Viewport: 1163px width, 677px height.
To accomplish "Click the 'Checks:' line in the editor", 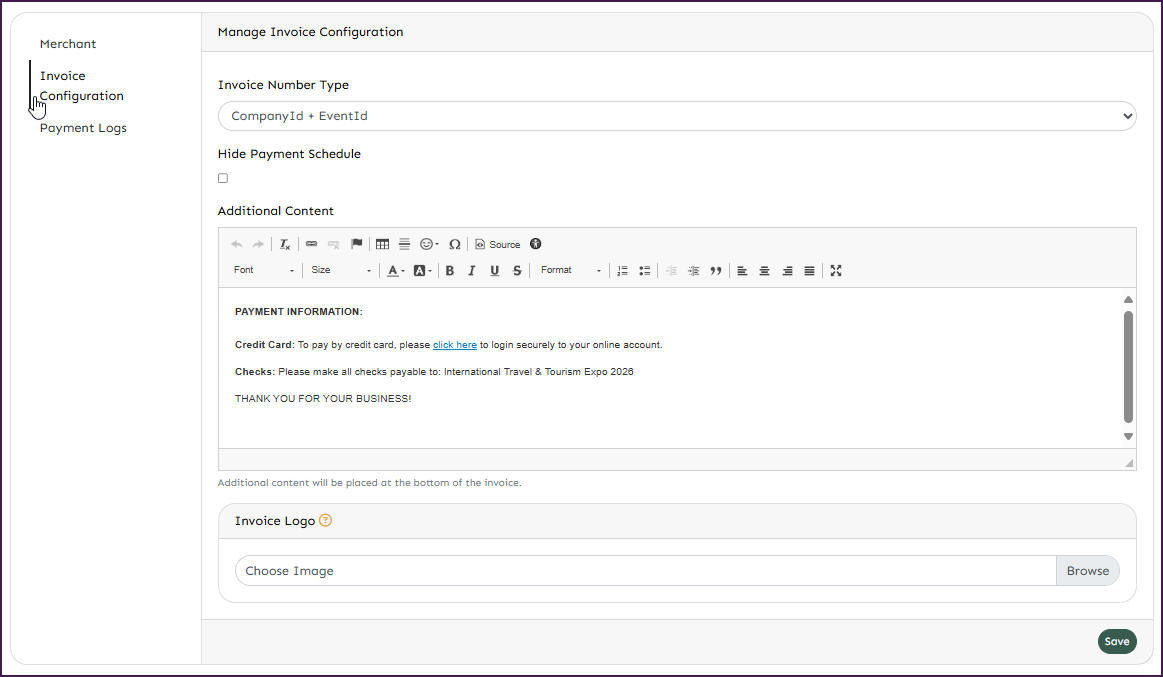I will [434, 372].
